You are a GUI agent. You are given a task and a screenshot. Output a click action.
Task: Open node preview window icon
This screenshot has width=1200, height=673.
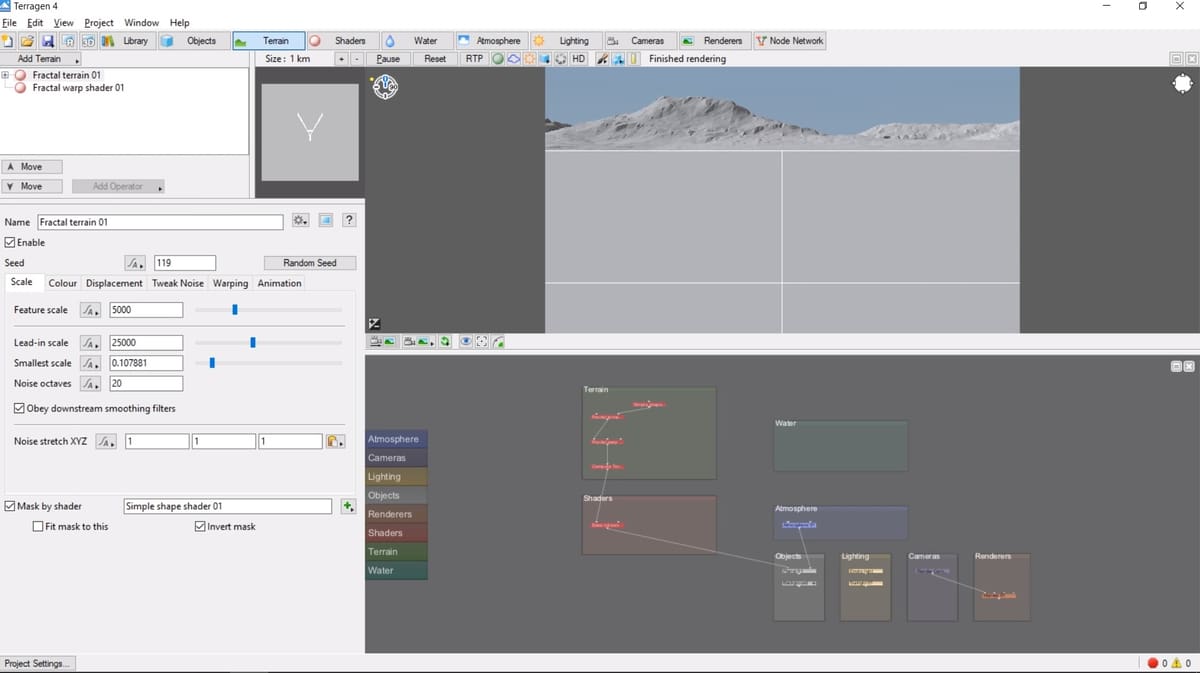tap(326, 220)
